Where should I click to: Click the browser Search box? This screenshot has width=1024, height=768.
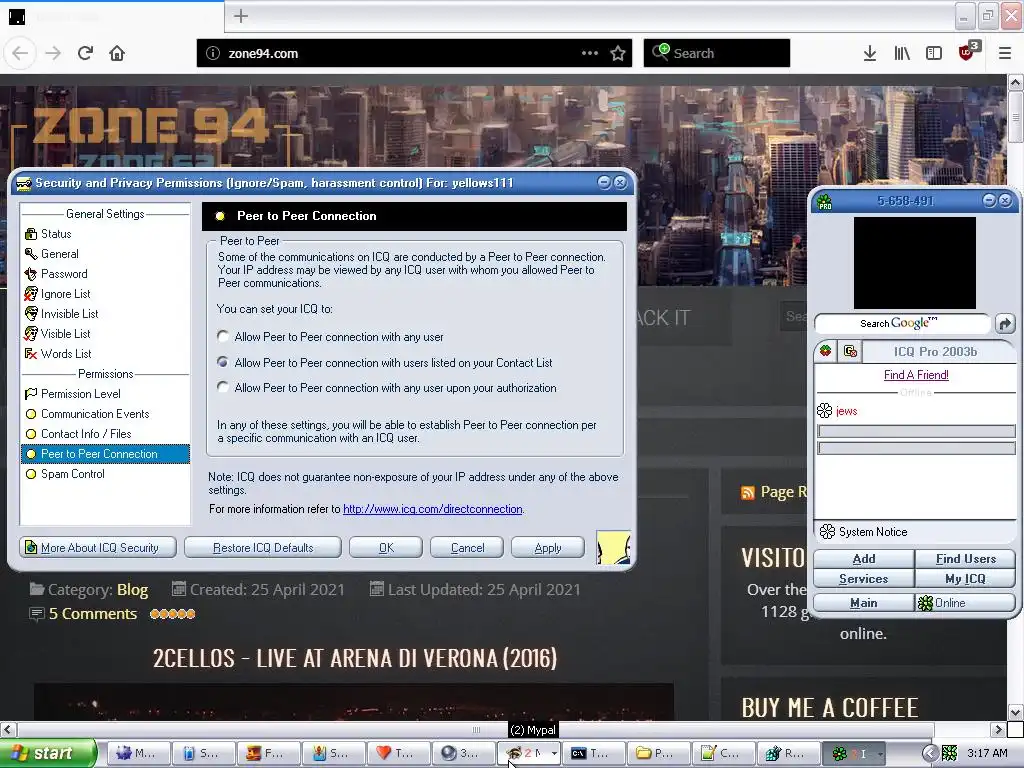716,53
